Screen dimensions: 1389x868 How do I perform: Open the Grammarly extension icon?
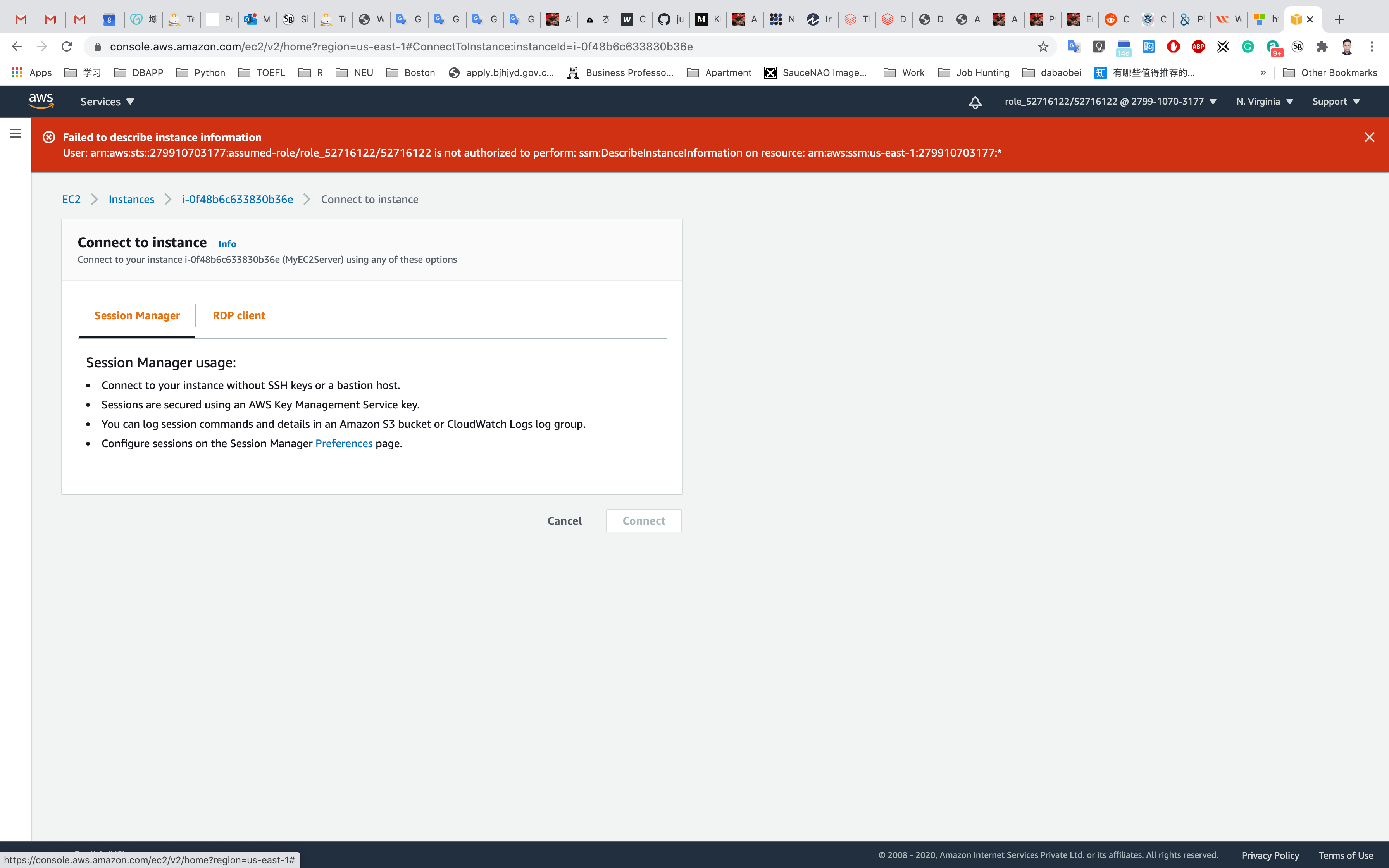point(1247,46)
